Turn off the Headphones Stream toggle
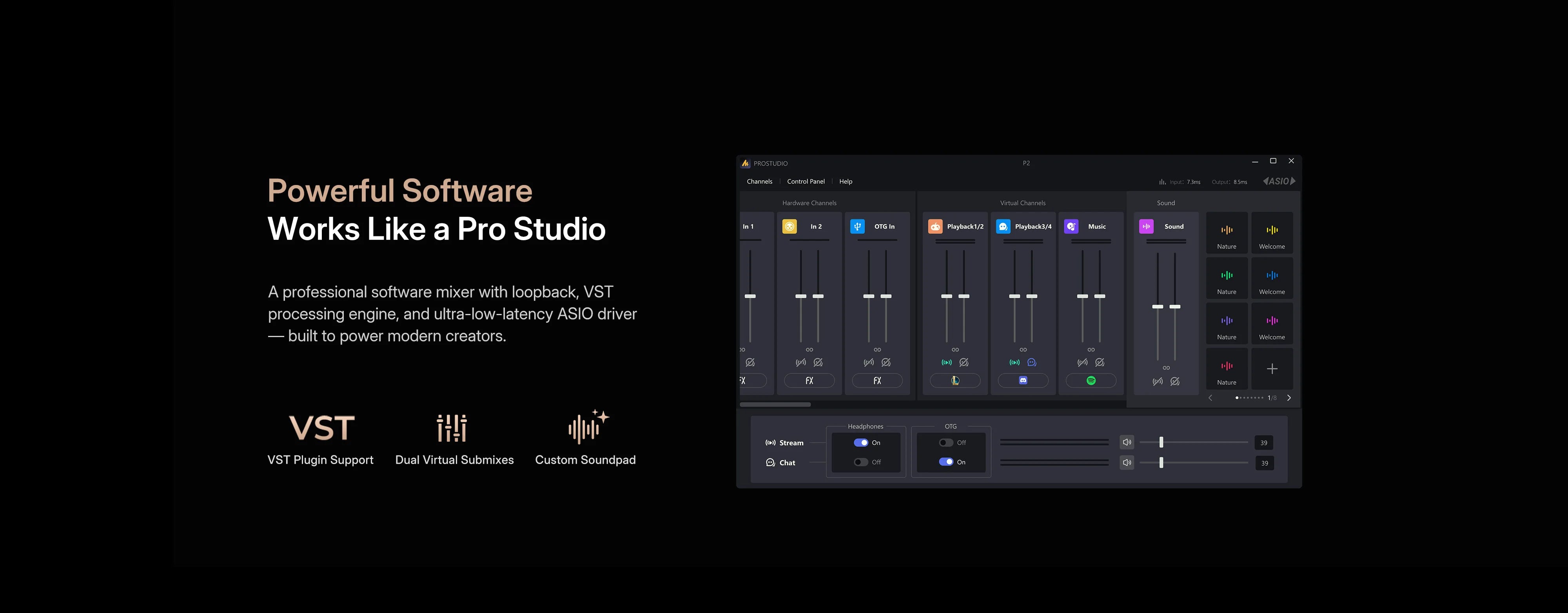Image resolution: width=1568 pixels, height=613 pixels. [x=861, y=443]
